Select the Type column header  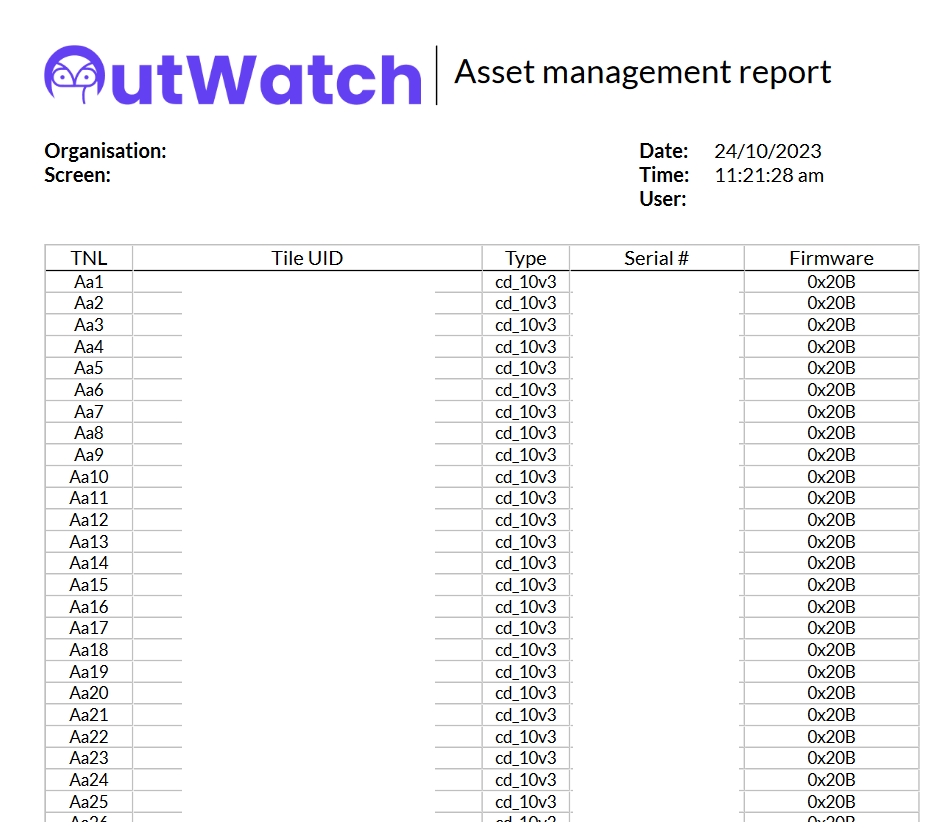tap(525, 257)
